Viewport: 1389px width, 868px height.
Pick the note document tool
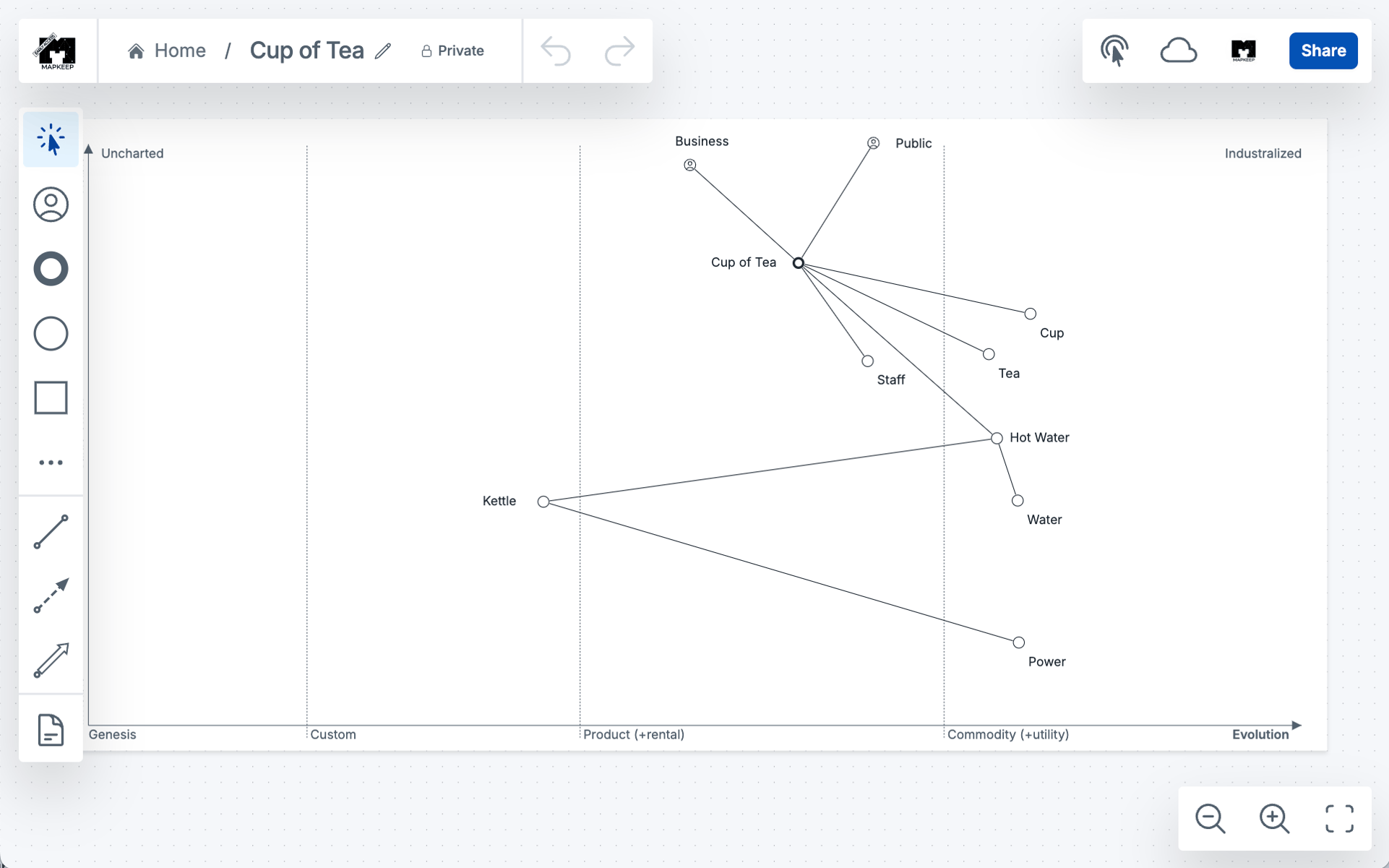tap(51, 730)
